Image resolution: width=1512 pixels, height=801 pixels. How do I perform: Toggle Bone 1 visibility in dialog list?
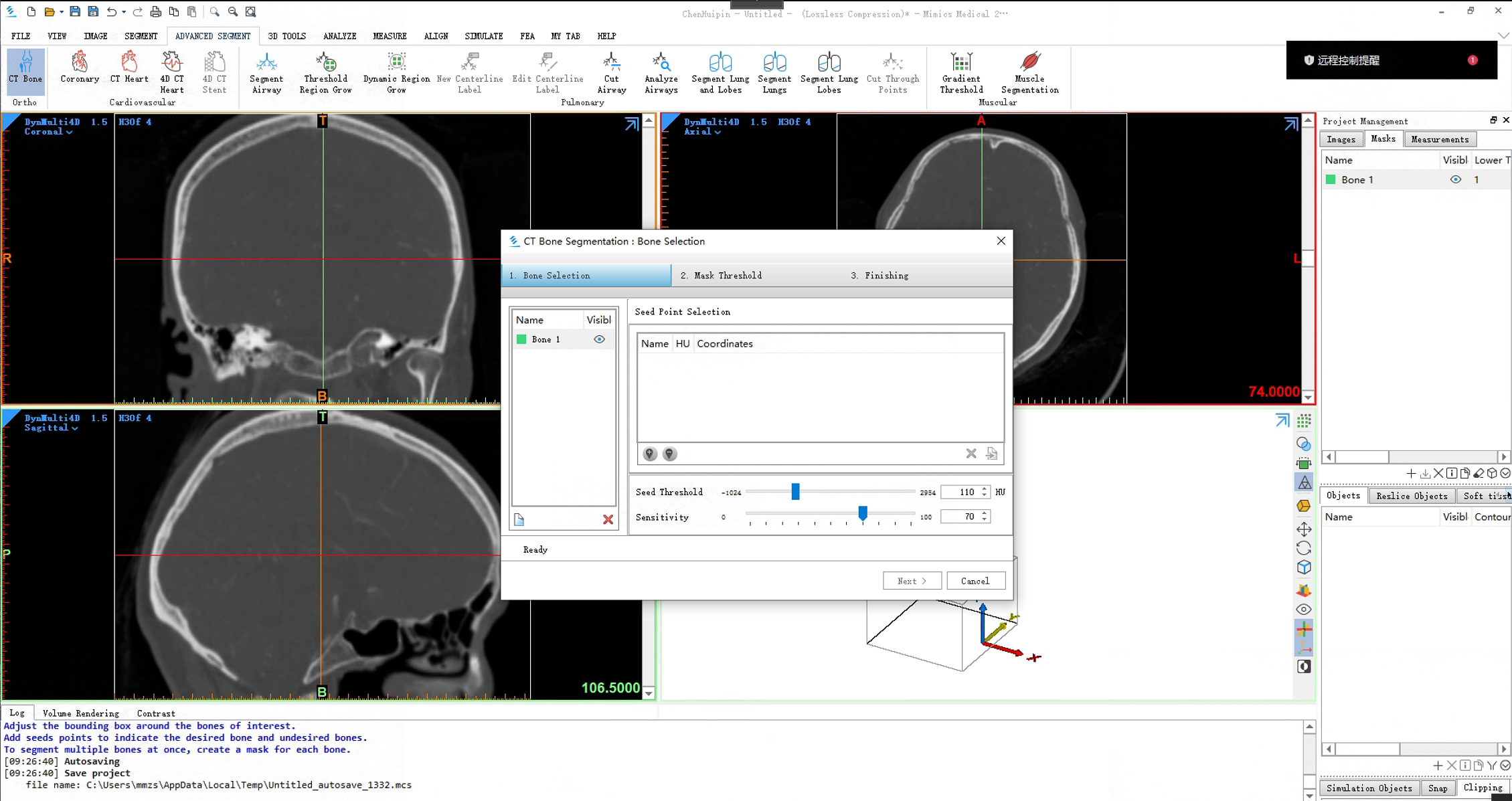(x=599, y=339)
